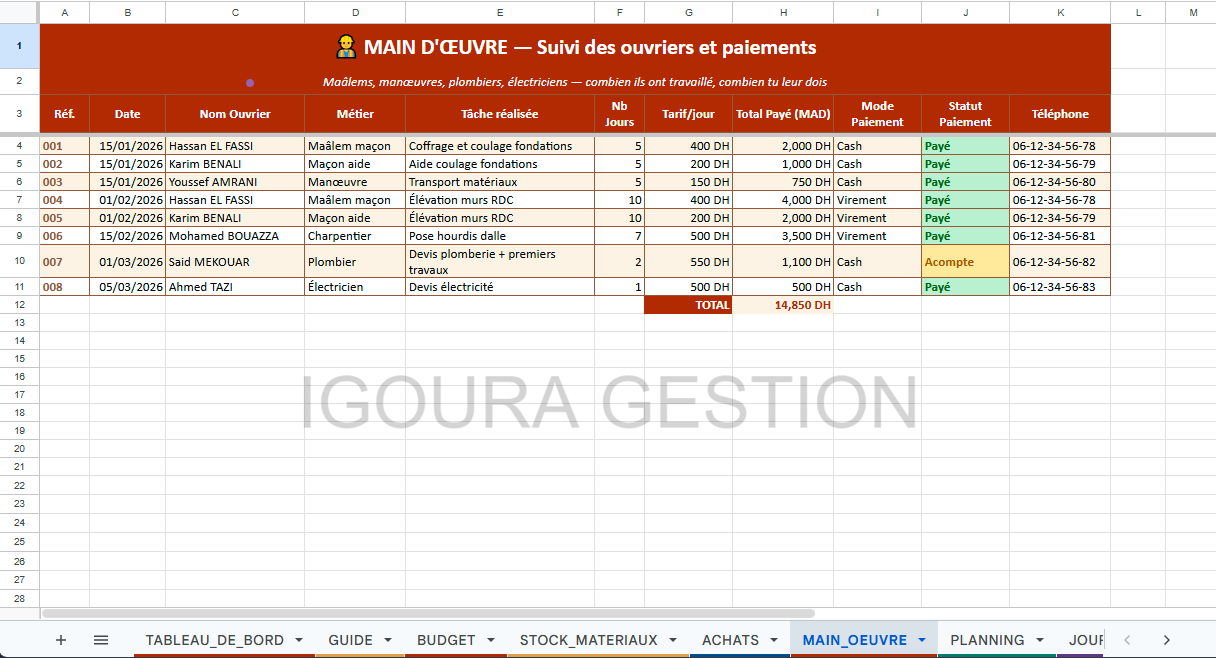The width and height of the screenshot is (1216, 658).
Task: Select date cell '05/03/2026'
Action: click(x=128, y=287)
